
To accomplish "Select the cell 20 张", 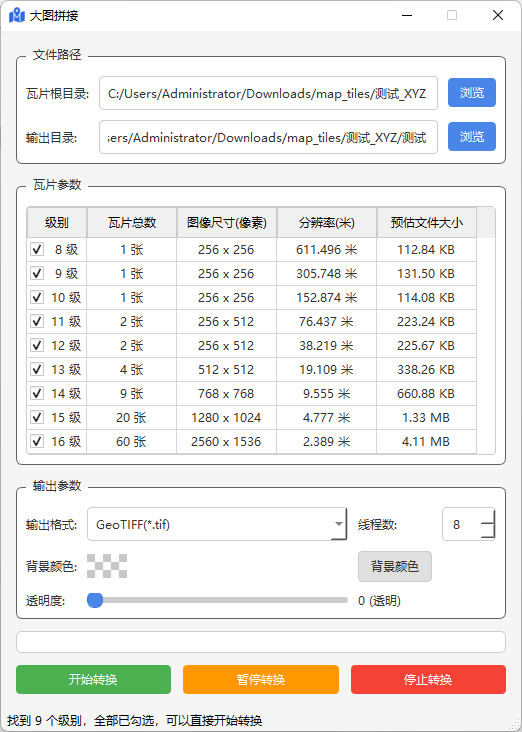I will [132, 417].
